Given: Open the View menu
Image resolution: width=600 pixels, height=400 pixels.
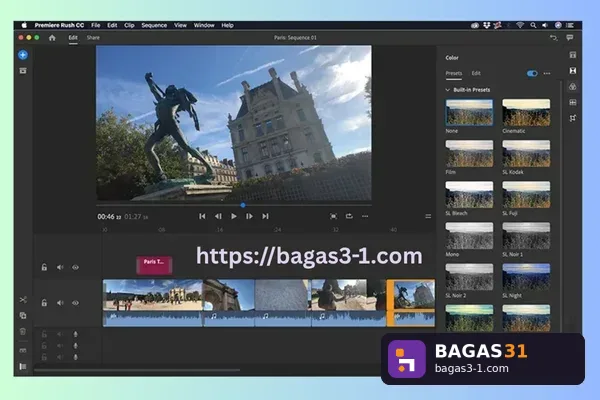Looking at the screenshot, I should point(180,25).
